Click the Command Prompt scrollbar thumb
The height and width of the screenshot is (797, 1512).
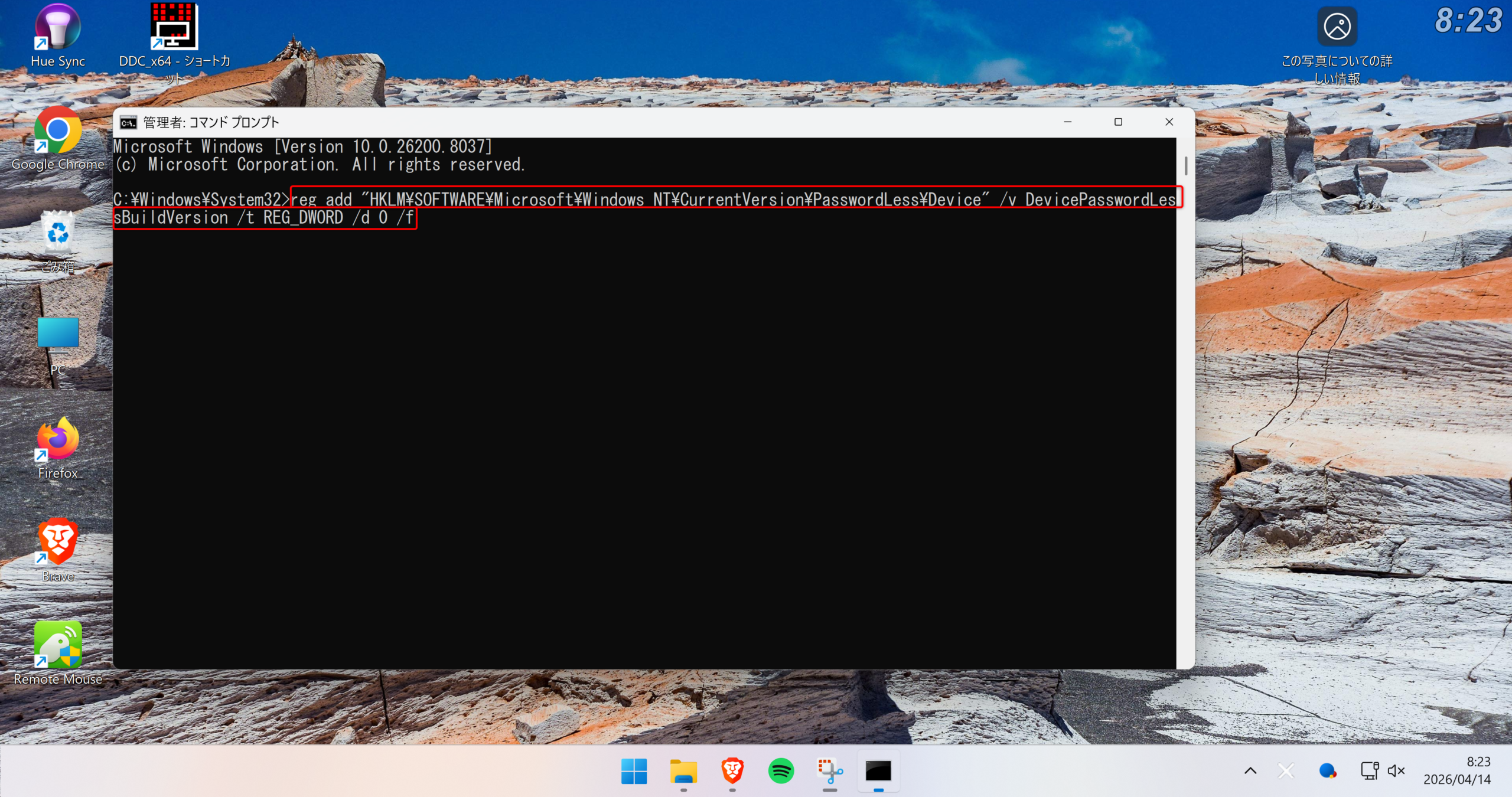[x=1185, y=166]
